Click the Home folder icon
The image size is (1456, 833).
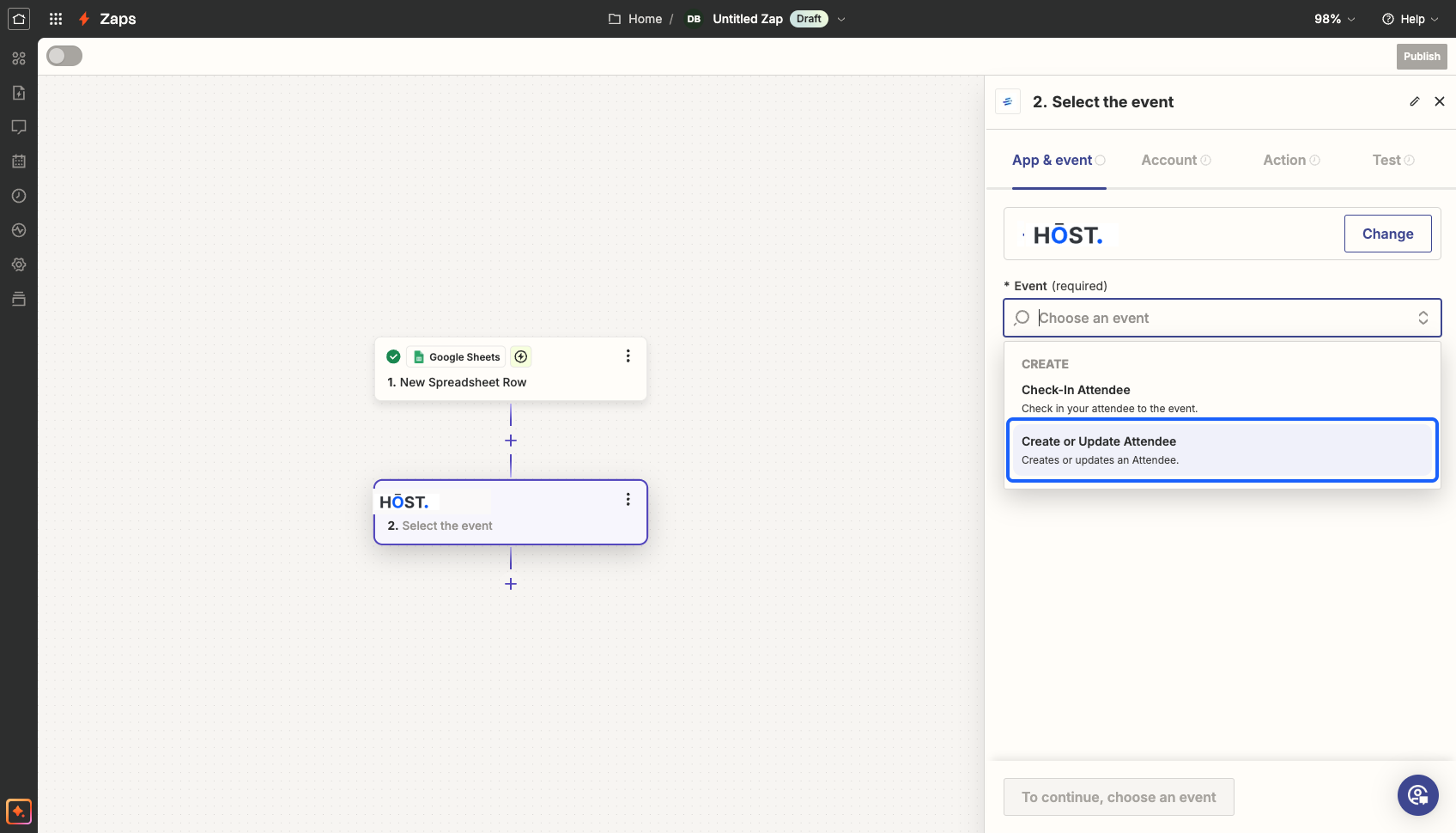coord(615,19)
